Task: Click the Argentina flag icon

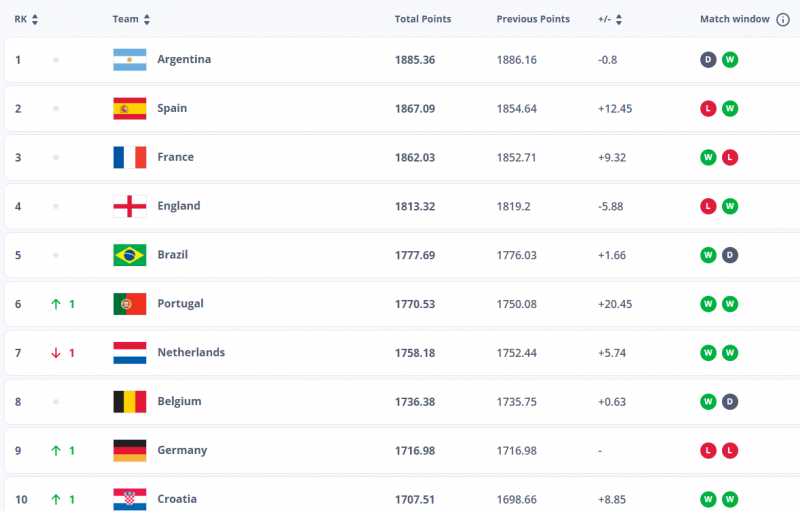Action: [130, 60]
